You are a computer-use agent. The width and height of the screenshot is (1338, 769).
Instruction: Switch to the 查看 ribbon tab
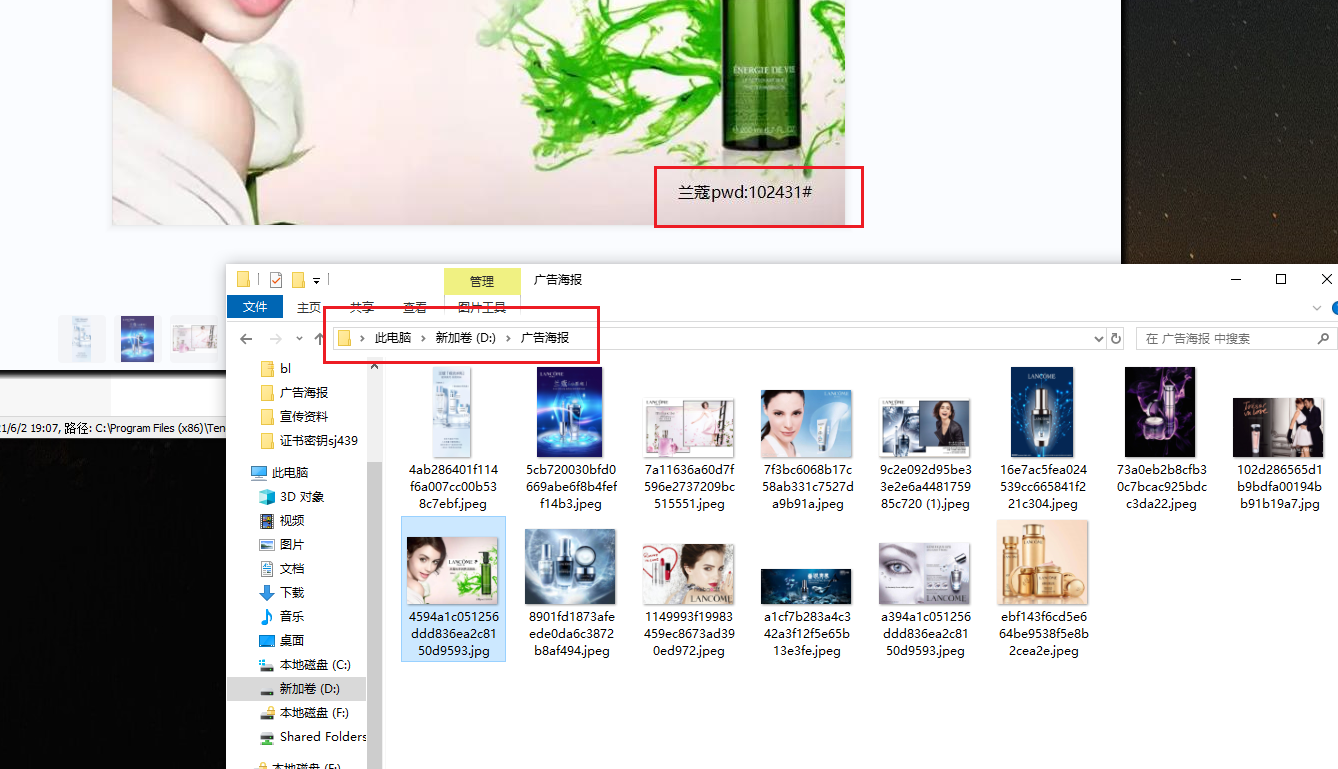414,307
